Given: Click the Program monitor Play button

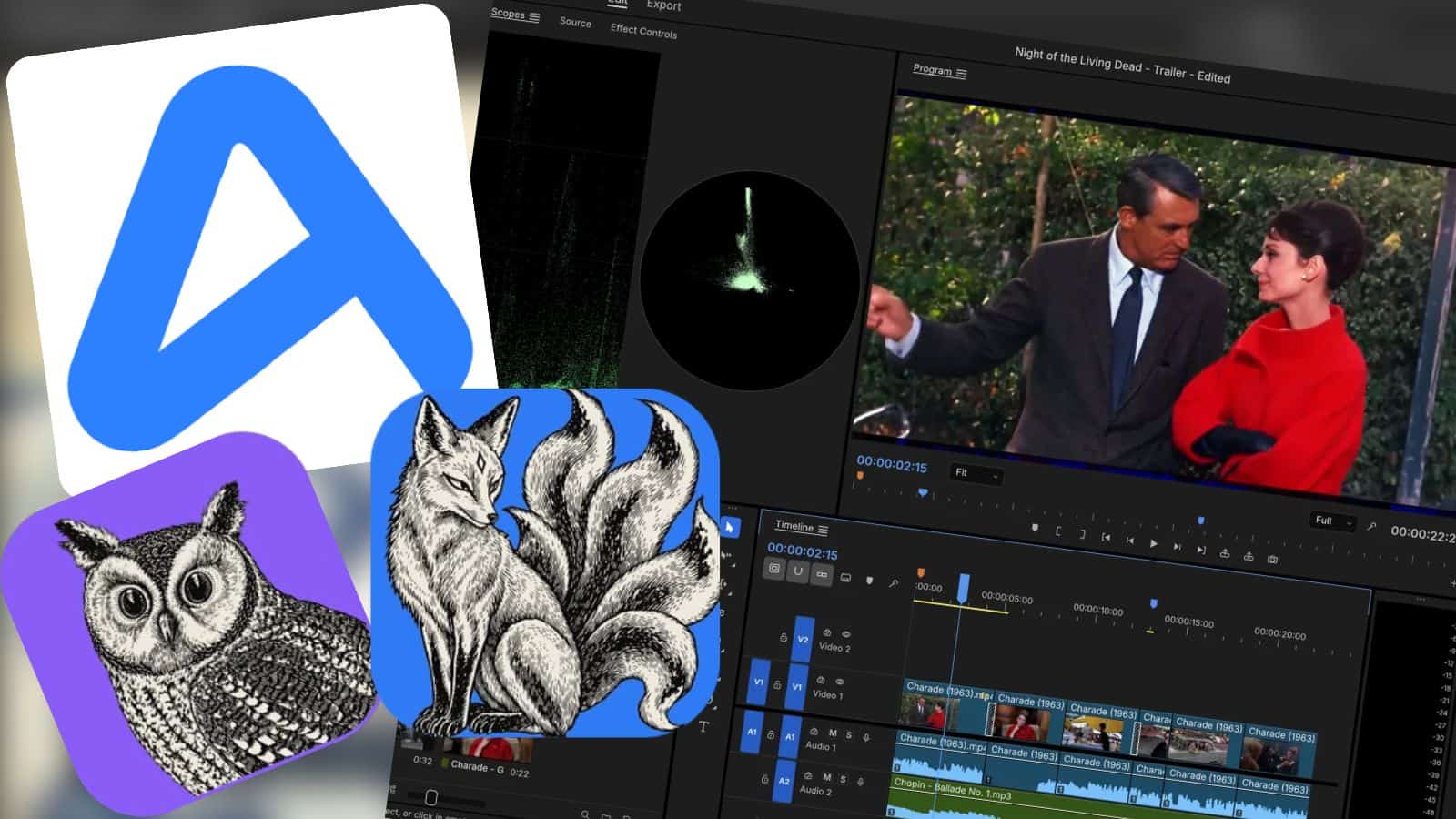Looking at the screenshot, I should tap(1154, 543).
